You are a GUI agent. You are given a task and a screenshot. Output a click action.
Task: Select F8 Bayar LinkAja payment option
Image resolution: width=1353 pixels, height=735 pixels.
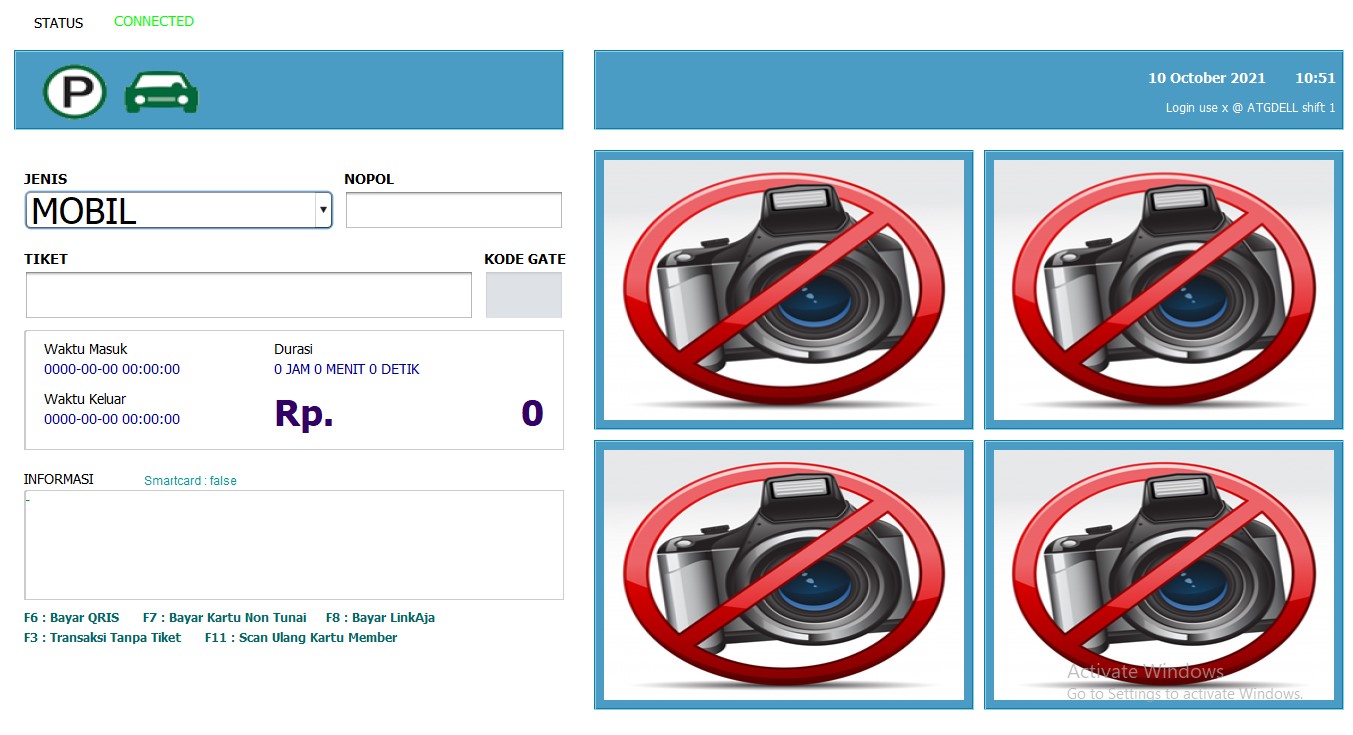pyautogui.click(x=380, y=618)
